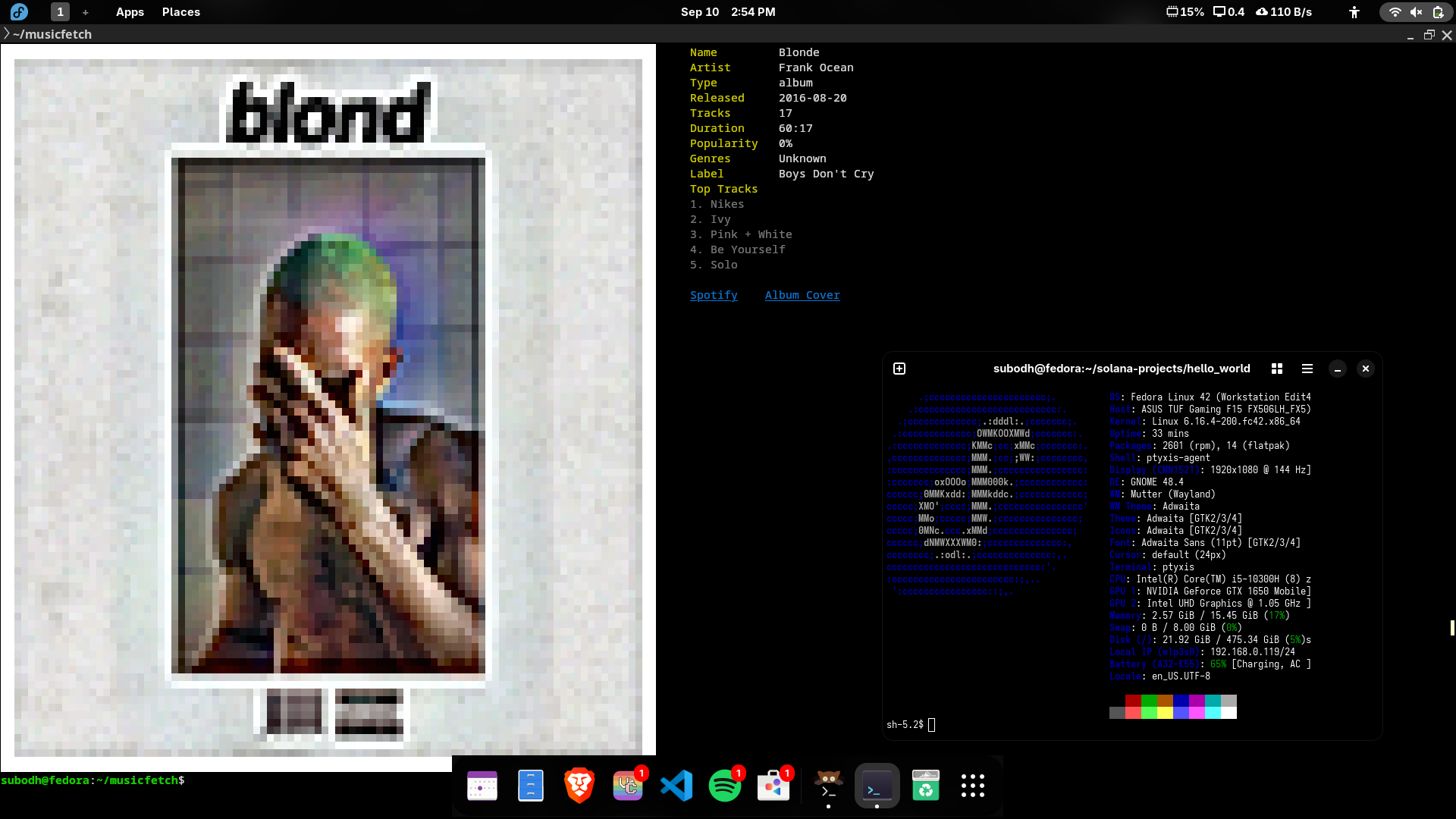Click top track '5. Solo'
The width and height of the screenshot is (1456, 819).
[714, 265]
